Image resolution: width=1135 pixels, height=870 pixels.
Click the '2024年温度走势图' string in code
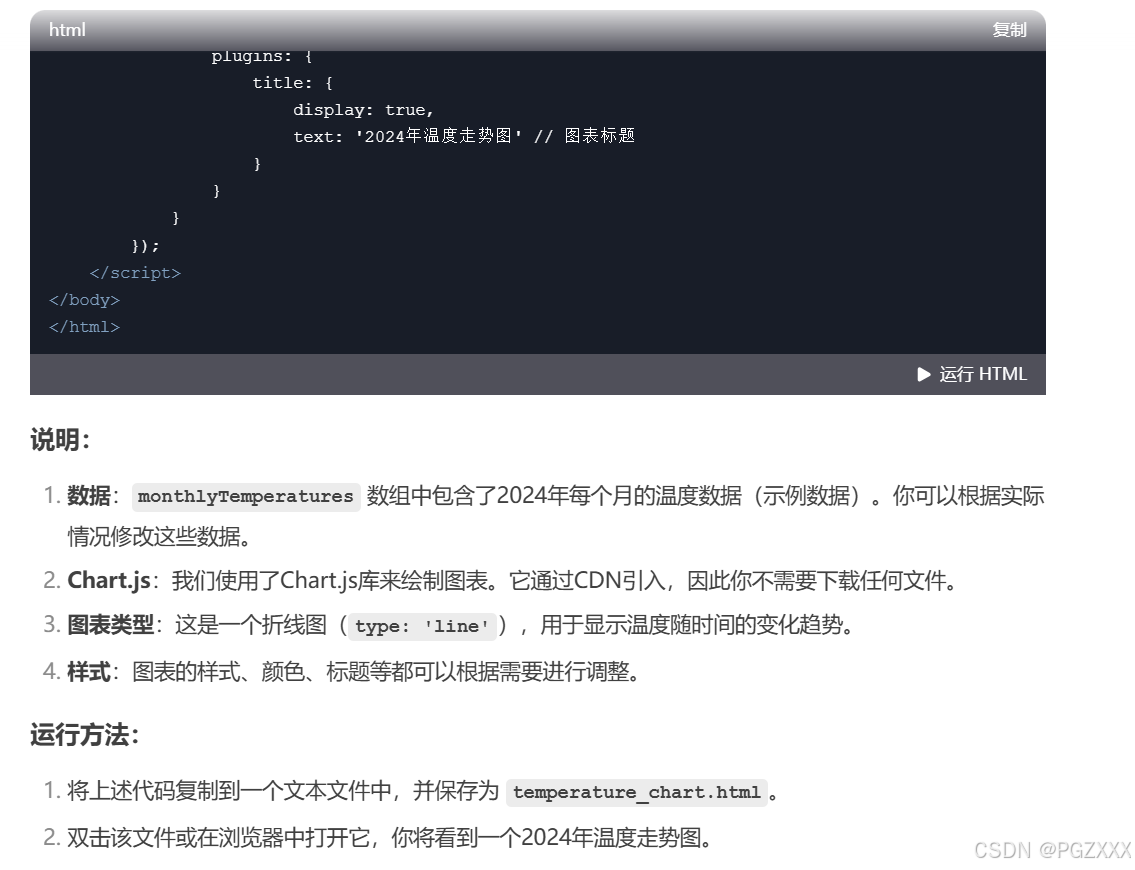[439, 136]
